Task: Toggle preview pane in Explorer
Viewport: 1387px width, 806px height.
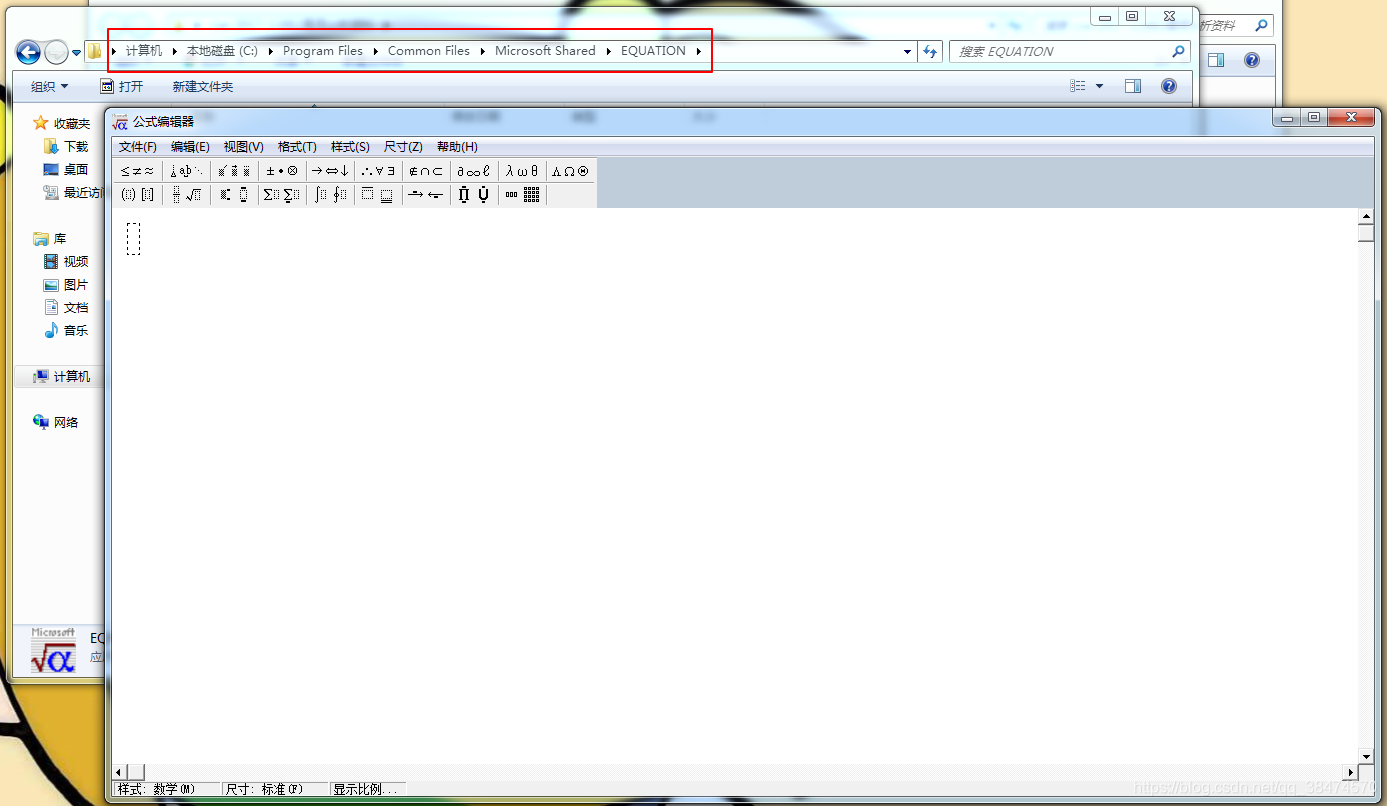Action: [1133, 87]
